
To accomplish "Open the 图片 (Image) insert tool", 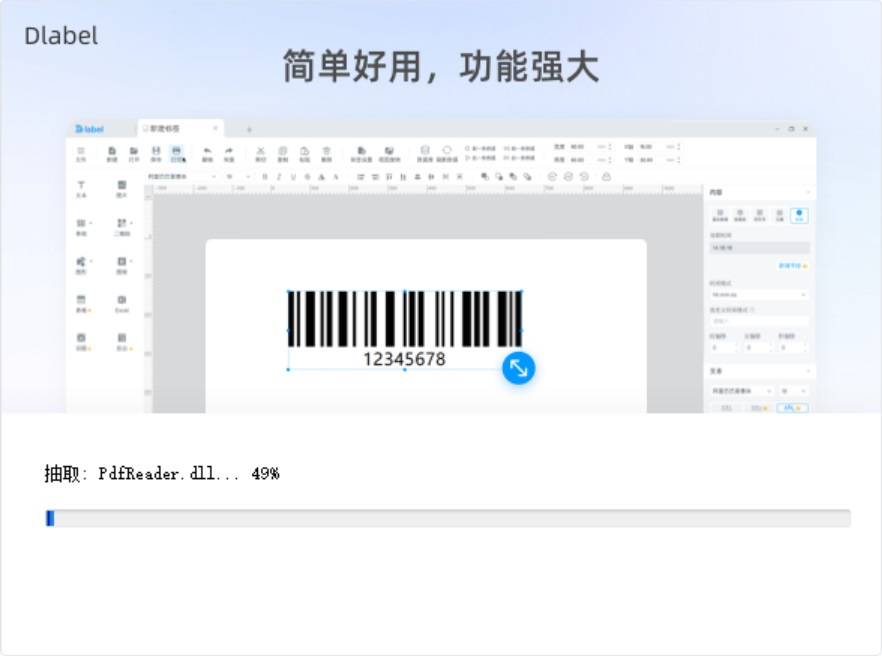I will point(122,192).
